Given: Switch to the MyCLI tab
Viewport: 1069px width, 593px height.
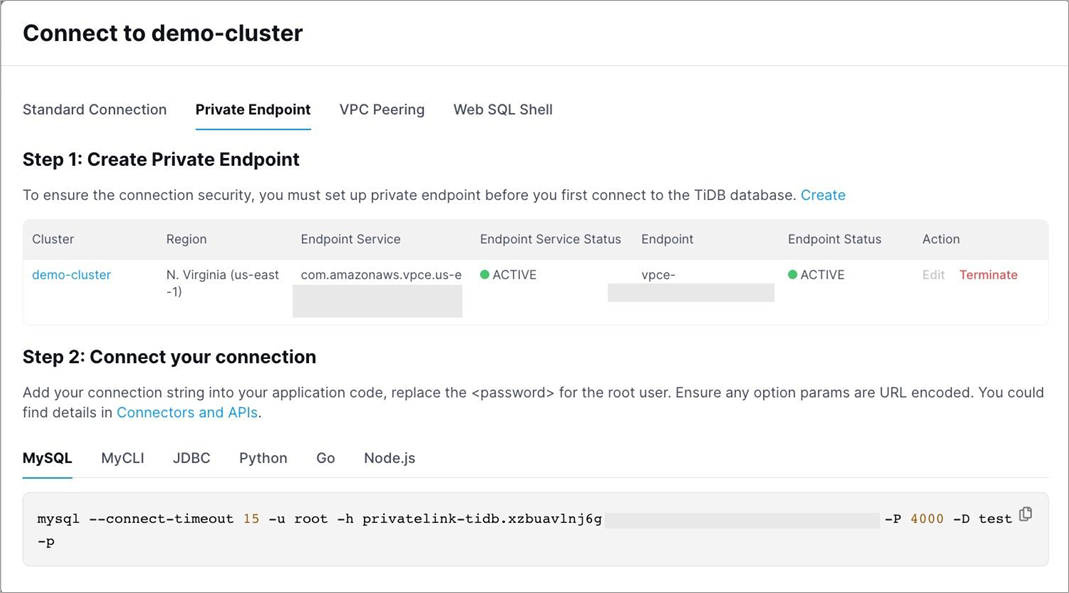Looking at the screenshot, I should point(122,458).
